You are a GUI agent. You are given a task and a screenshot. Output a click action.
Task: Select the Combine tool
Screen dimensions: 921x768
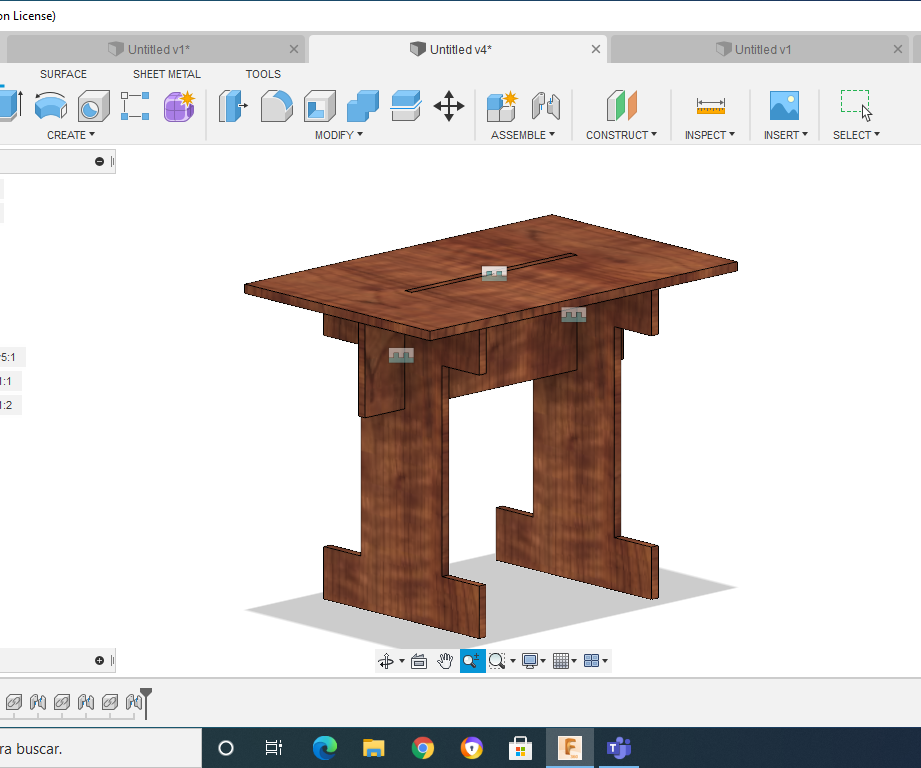362,106
